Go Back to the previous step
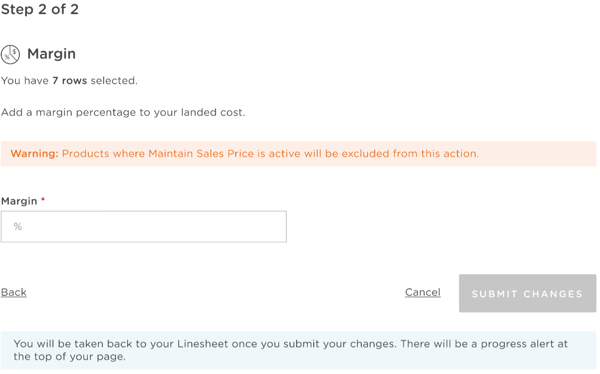The width and height of the screenshot is (600, 374). pos(14,292)
